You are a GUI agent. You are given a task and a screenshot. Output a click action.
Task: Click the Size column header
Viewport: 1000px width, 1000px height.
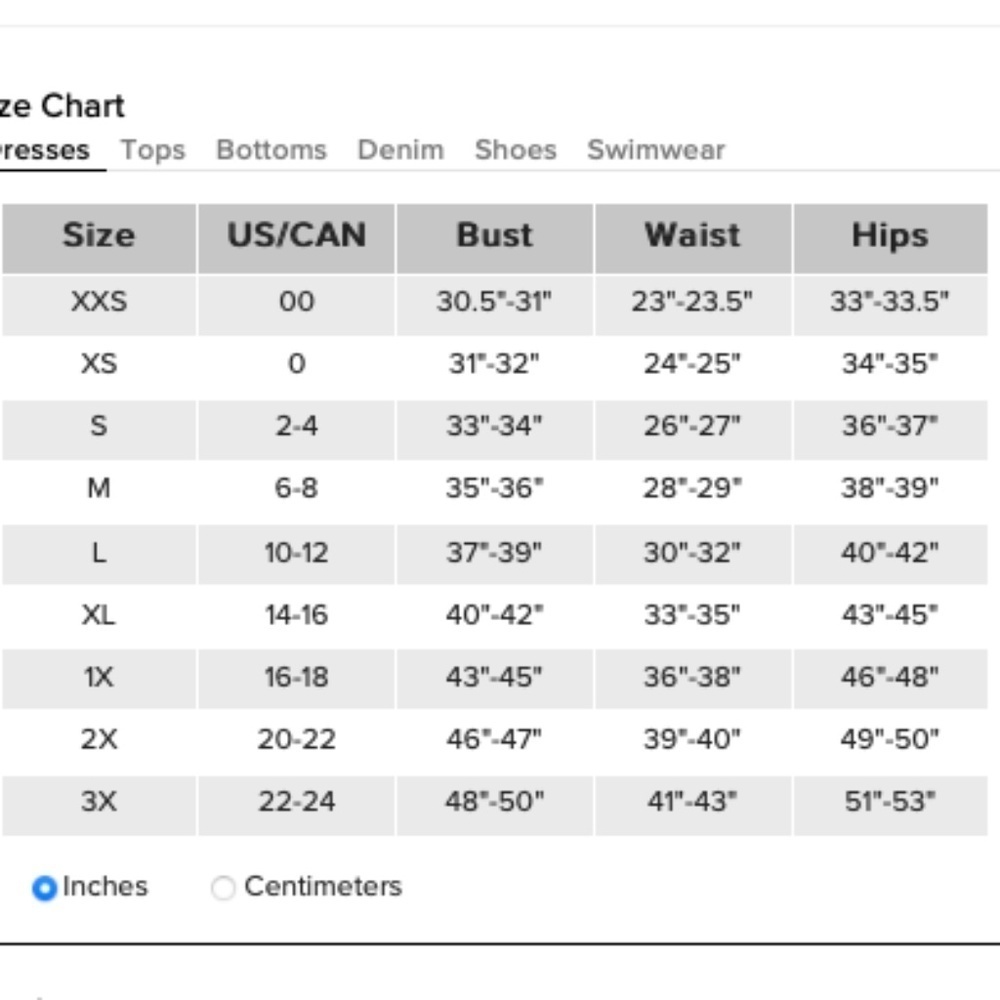99,239
